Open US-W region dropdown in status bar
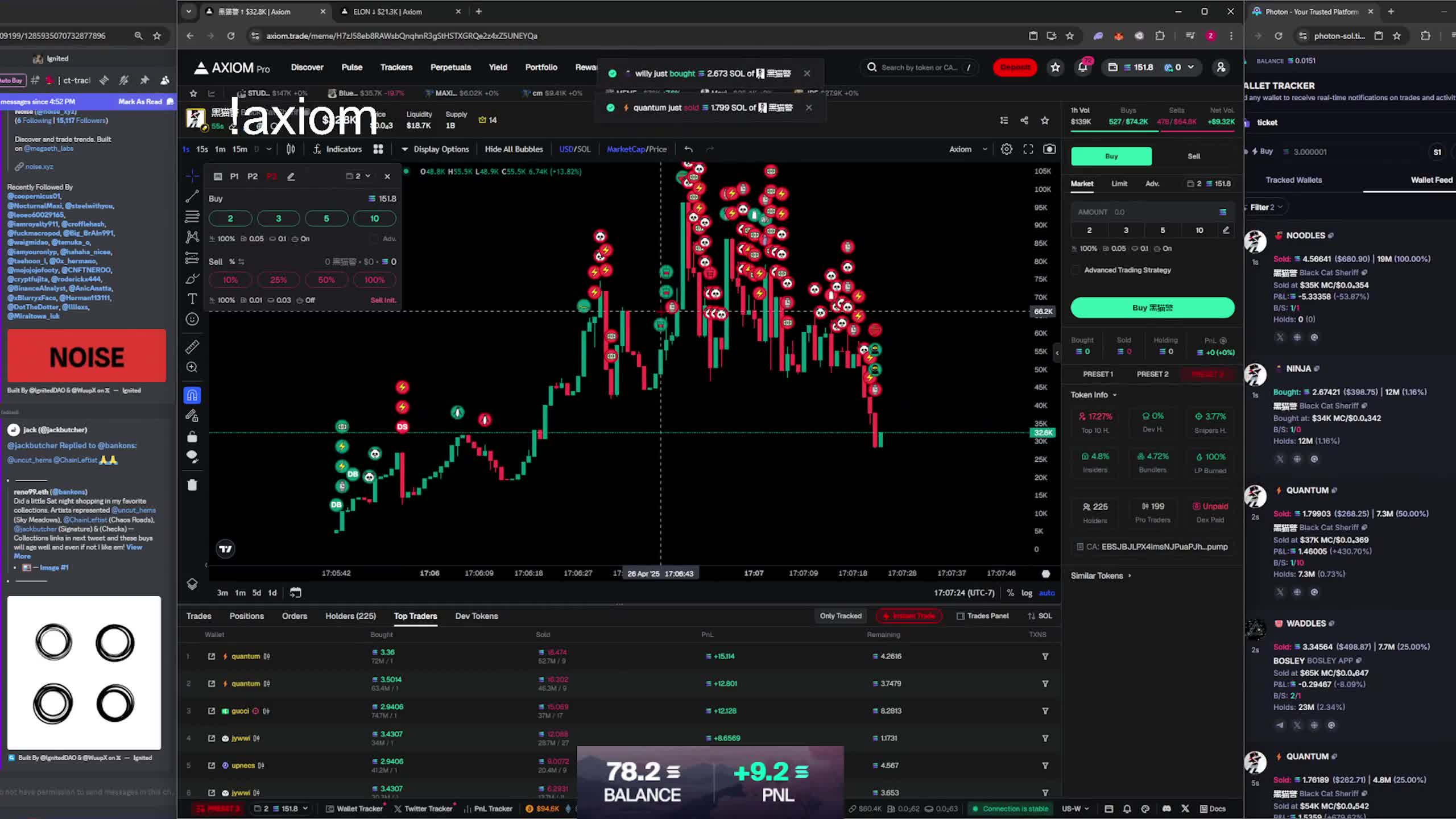This screenshot has height=819, width=1456. click(1075, 809)
